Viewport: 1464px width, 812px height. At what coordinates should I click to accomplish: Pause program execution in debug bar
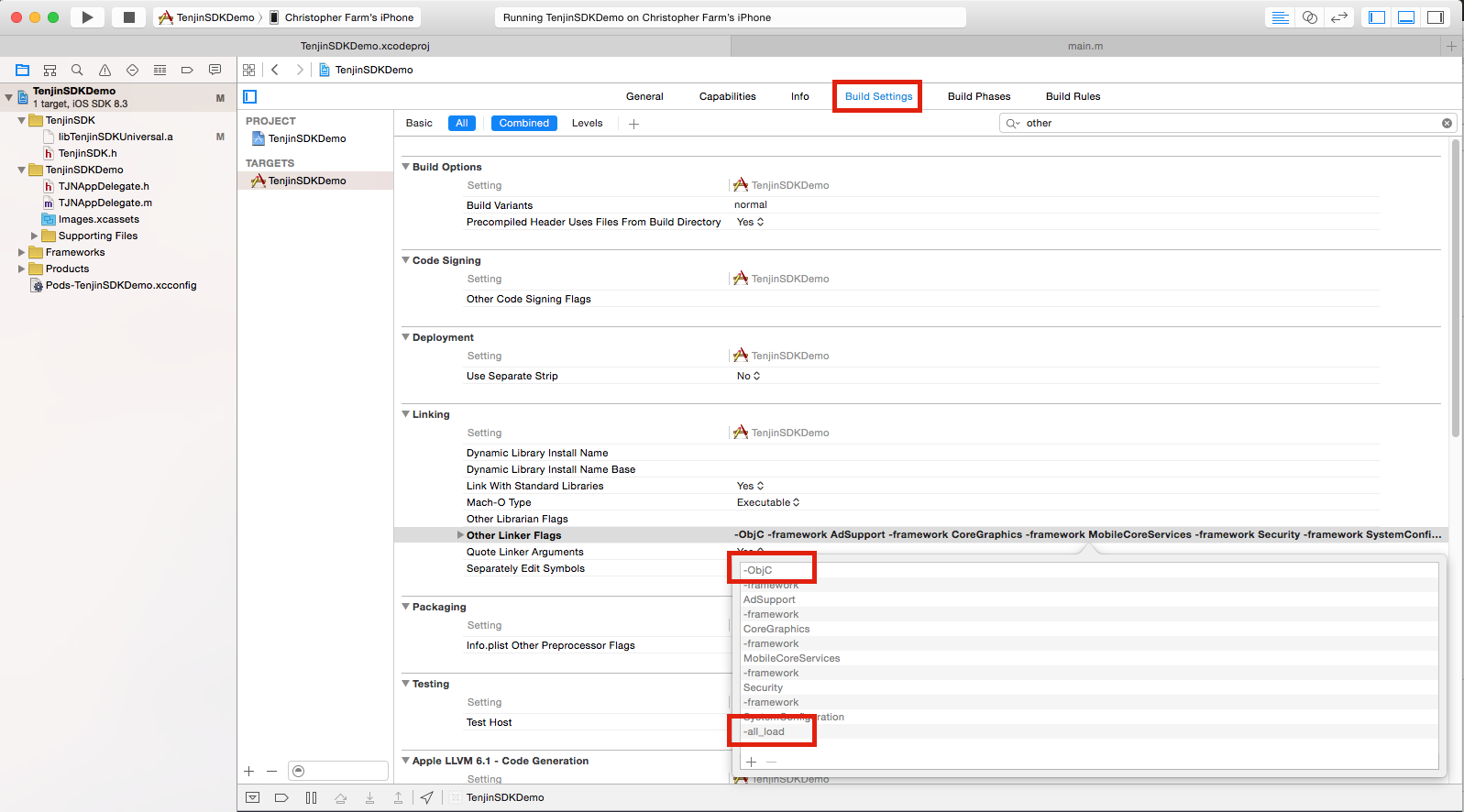pyautogui.click(x=311, y=797)
